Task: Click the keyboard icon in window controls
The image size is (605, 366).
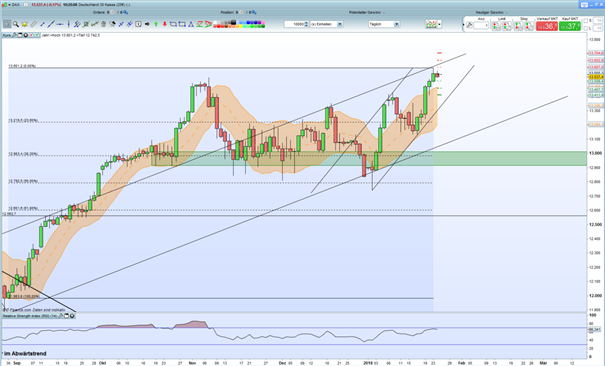Action: coord(585,5)
